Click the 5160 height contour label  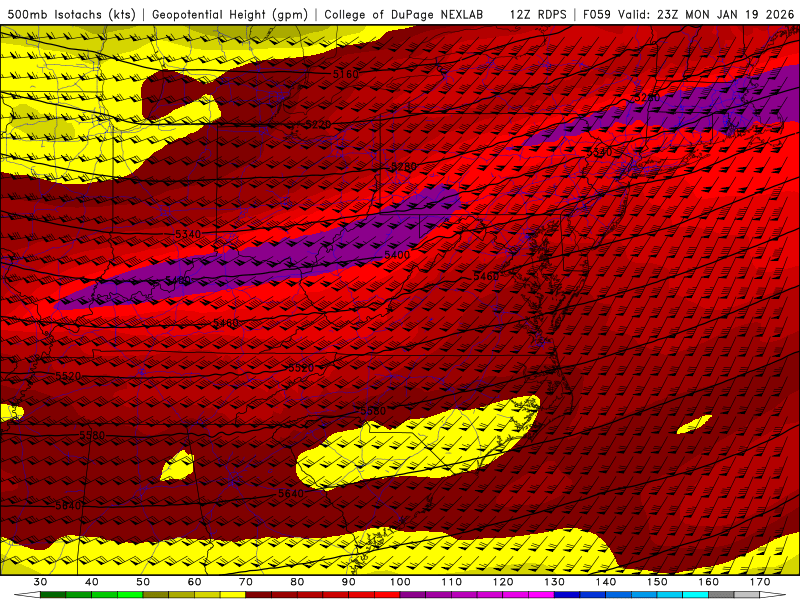(345, 74)
